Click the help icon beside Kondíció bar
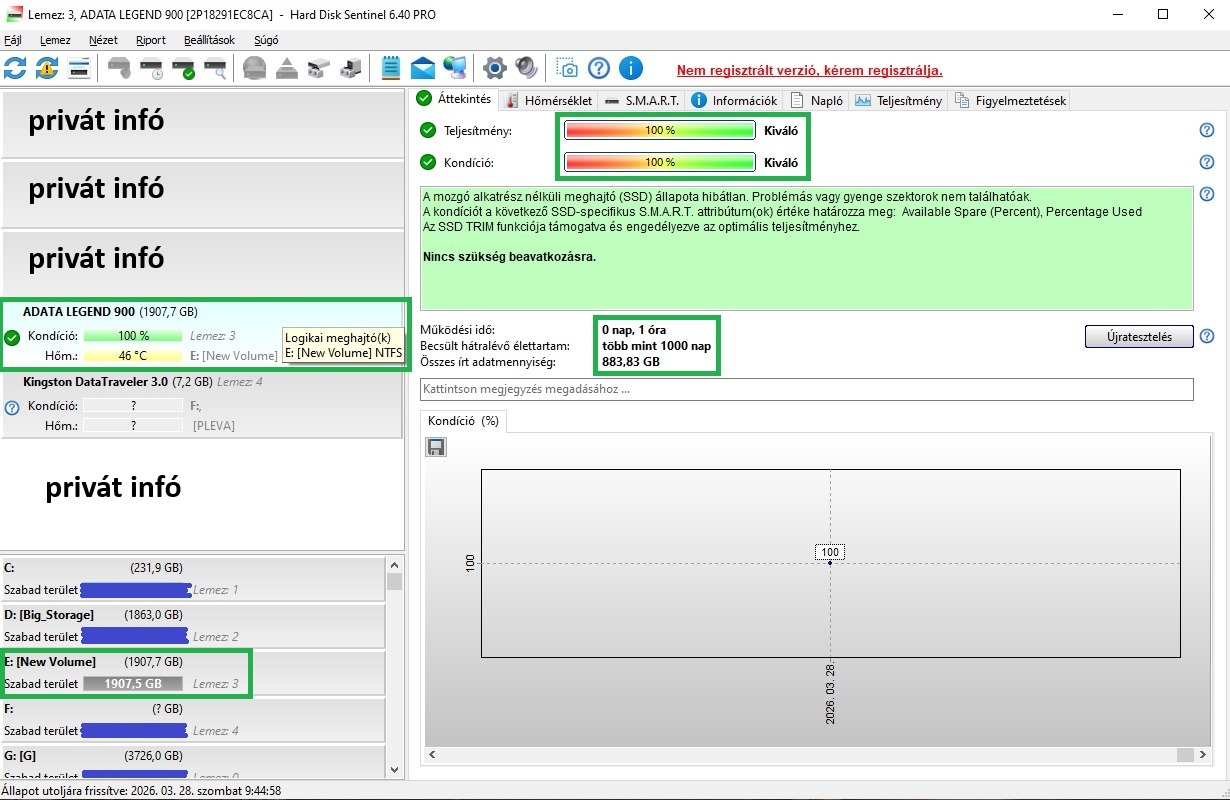The image size is (1230, 800). pyautogui.click(x=1207, y=162)
